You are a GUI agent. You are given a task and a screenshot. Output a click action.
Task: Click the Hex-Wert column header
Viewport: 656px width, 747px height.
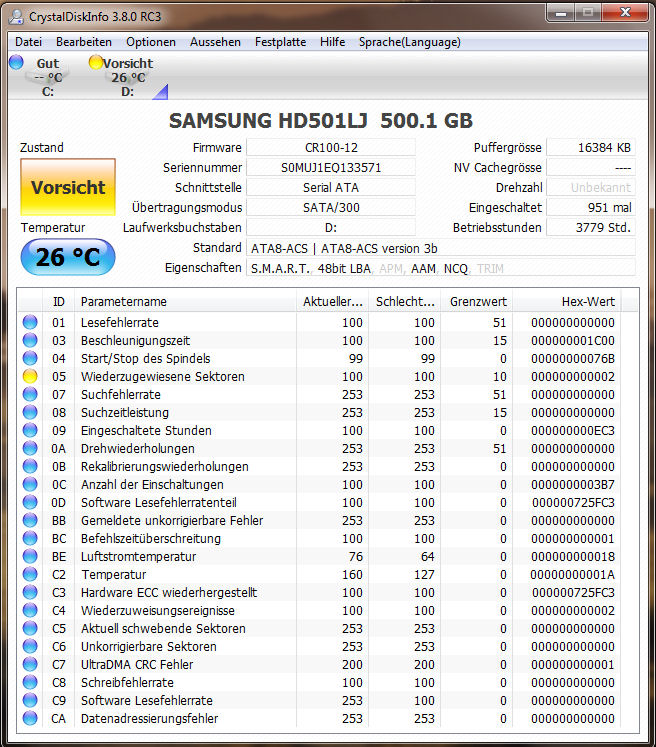point(567,302)
